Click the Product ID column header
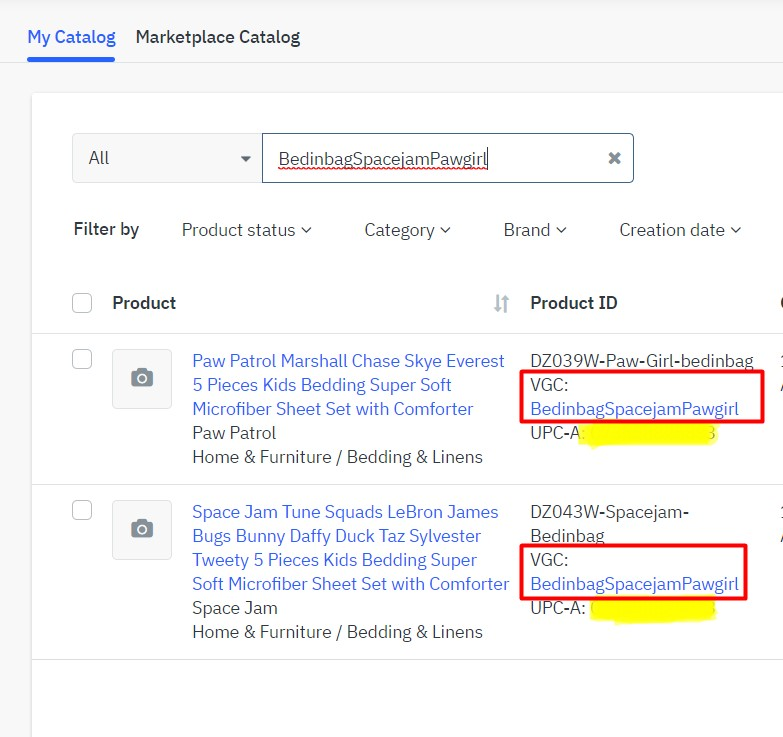 click(x=574, y=303)
